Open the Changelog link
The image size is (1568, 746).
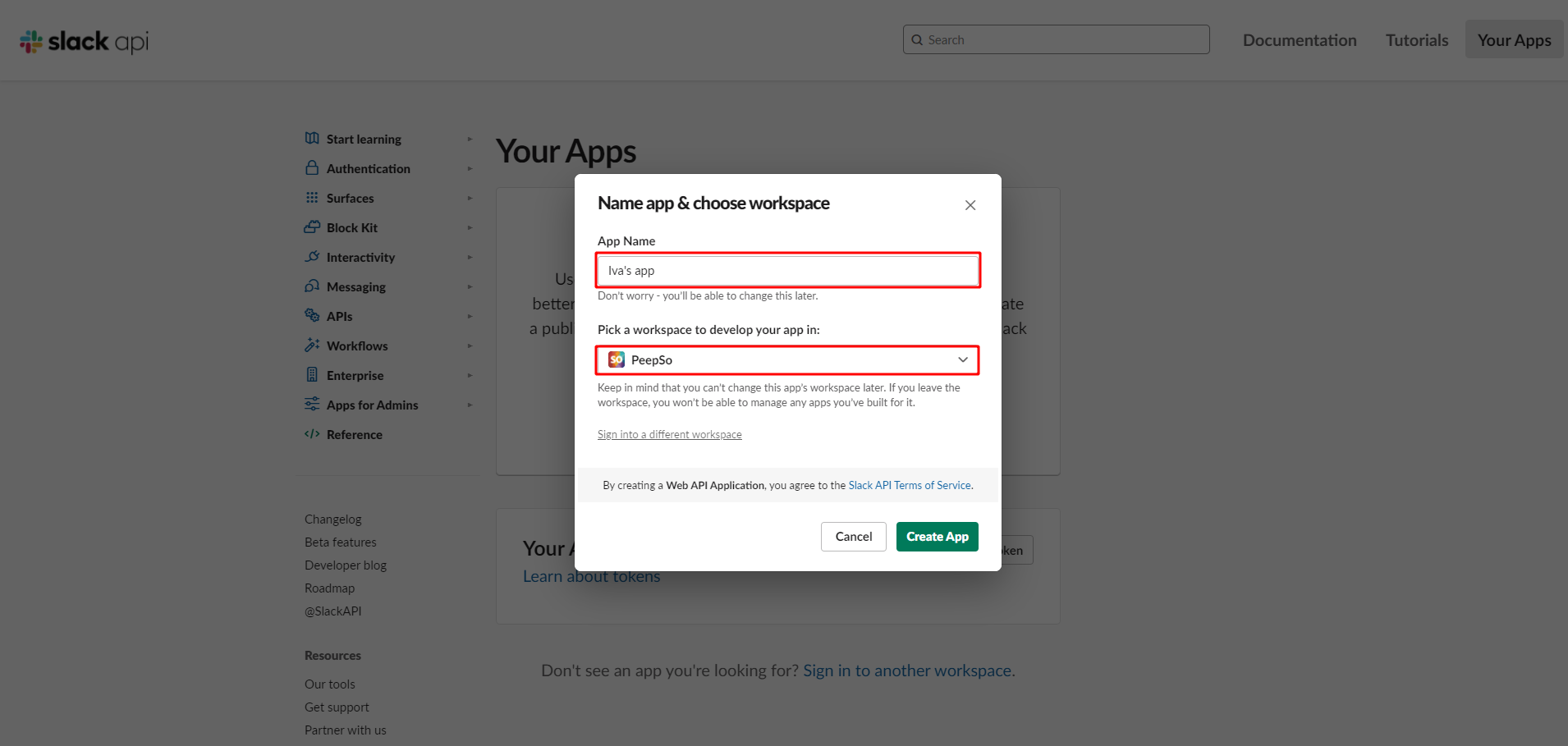332,519
